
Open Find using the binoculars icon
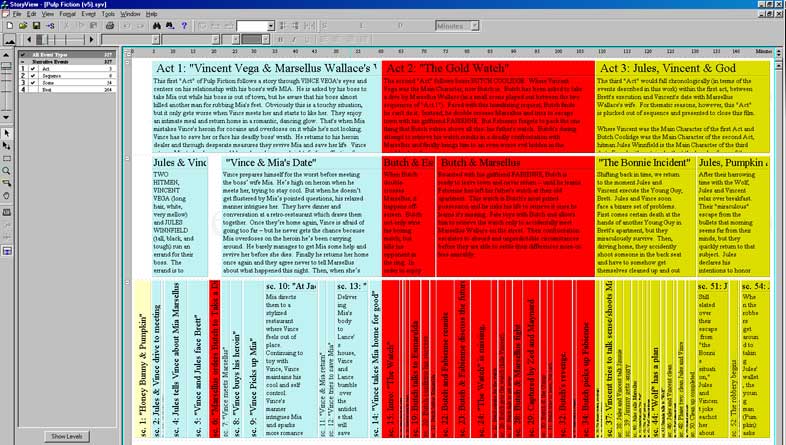point(156,26)
